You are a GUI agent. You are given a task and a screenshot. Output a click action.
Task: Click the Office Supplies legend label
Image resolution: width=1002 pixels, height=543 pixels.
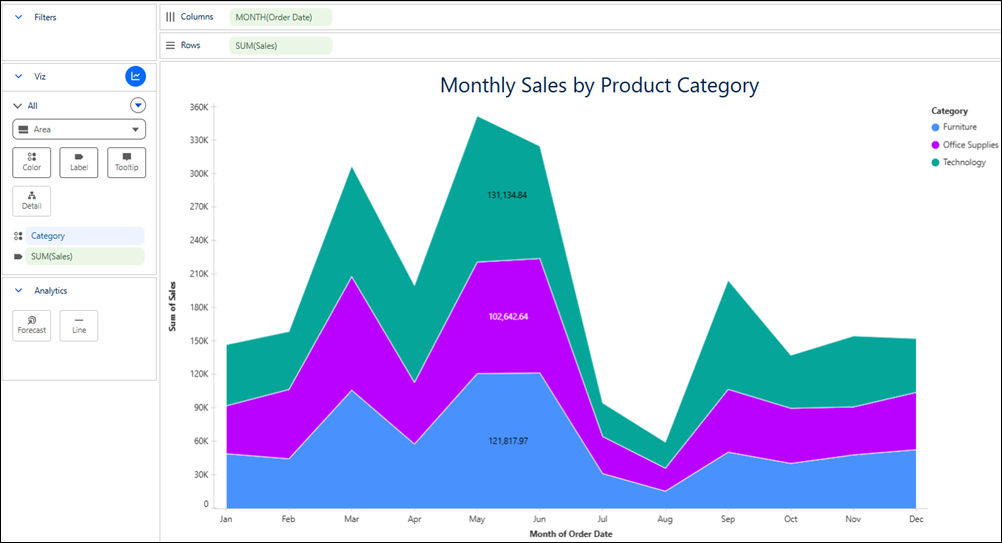click(970, 145)
